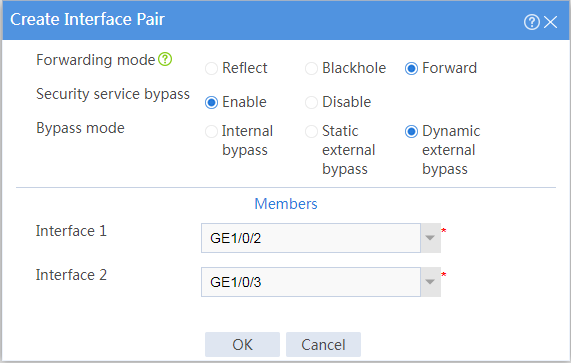Select Static external bypass mode
571x363 pixels.
click(311, 131)
